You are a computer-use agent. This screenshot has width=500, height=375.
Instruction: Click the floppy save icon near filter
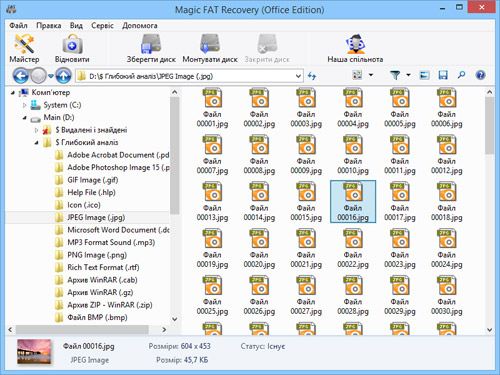coord(443,75)
